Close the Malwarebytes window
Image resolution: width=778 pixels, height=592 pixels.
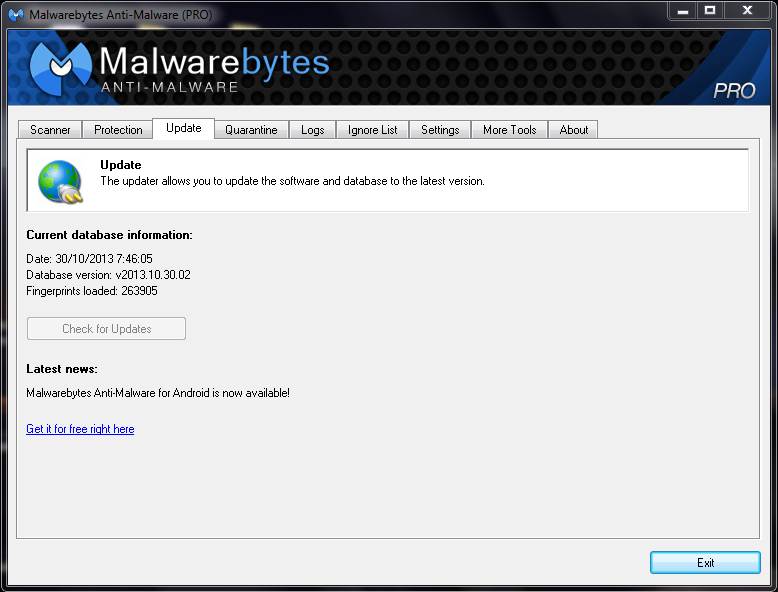(x=747, y=10)
